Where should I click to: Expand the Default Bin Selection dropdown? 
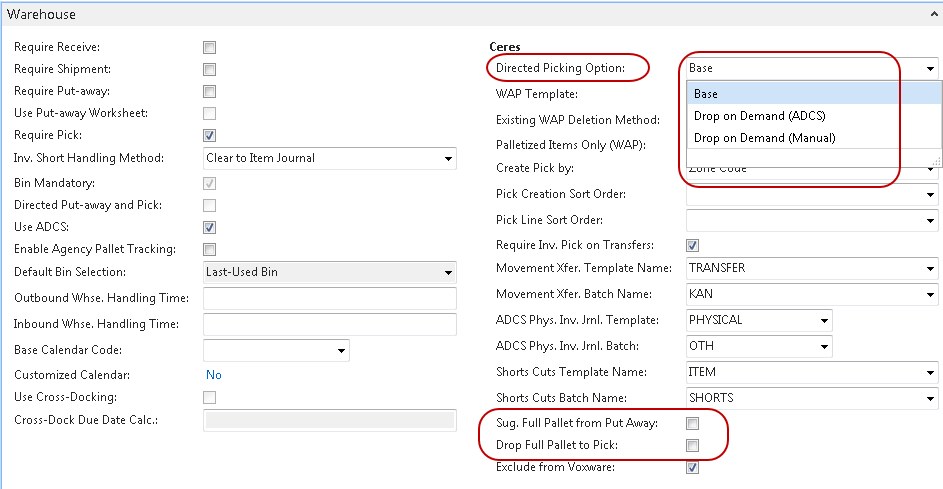[x=447, y=272]
